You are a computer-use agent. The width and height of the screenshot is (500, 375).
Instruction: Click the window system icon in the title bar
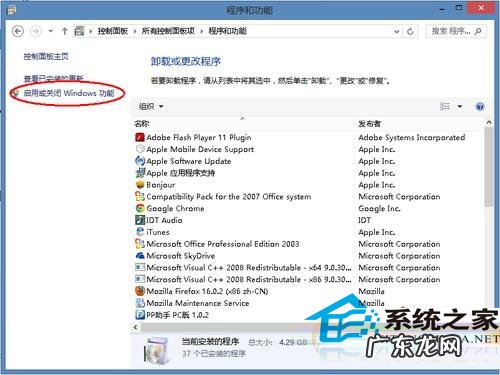tap(12, 10)
